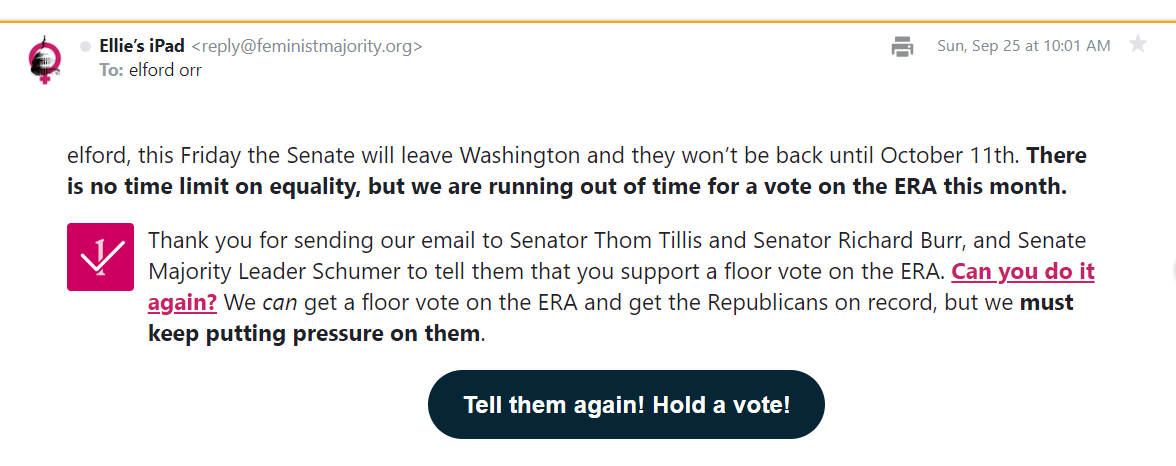1176x466 pixels.
Task: Click the Sun, Sep 25 timestamp
Action: pos(1023,46)
